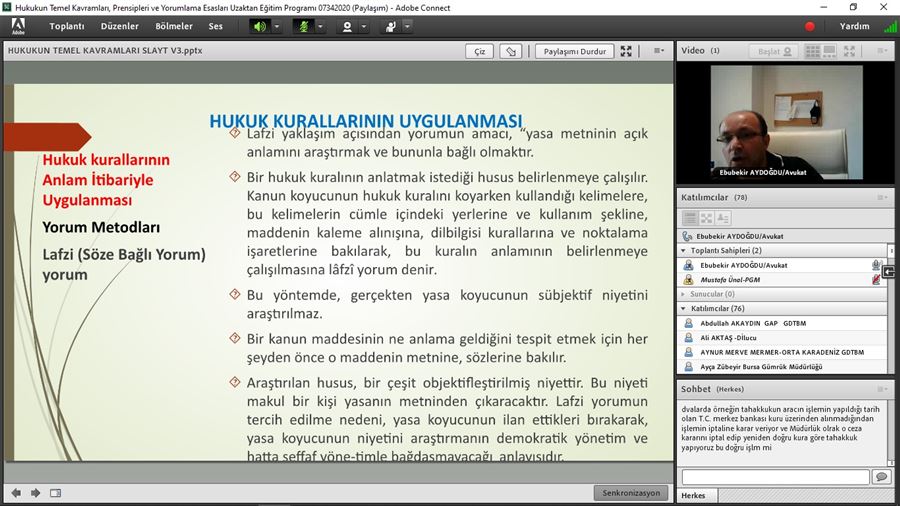Go to previous slide arrow
The image size is (900, 506).
point(16,492)
